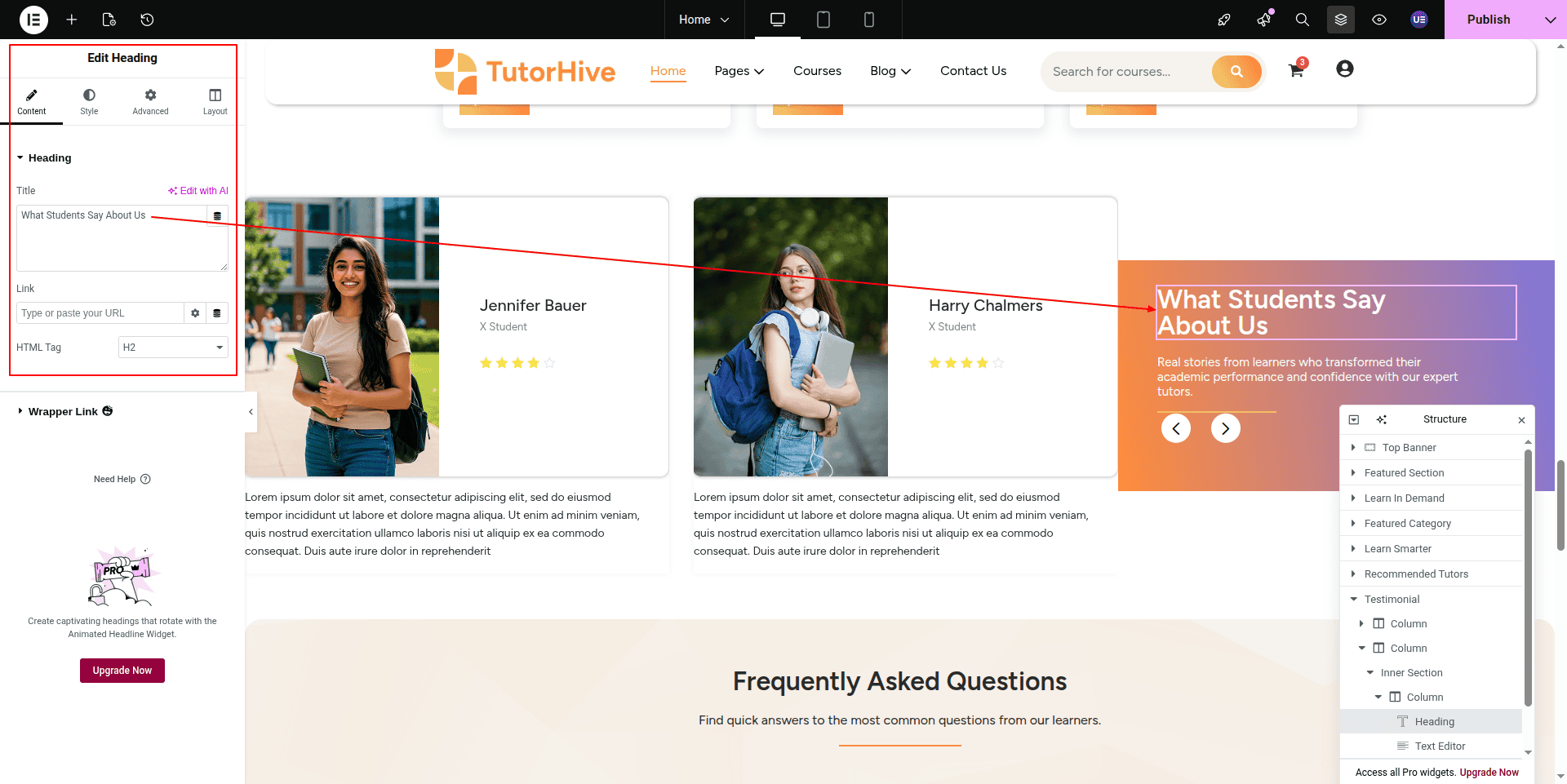1567x784 pixels.
Task: Click Edit with AI link
Action: point(198,191)
